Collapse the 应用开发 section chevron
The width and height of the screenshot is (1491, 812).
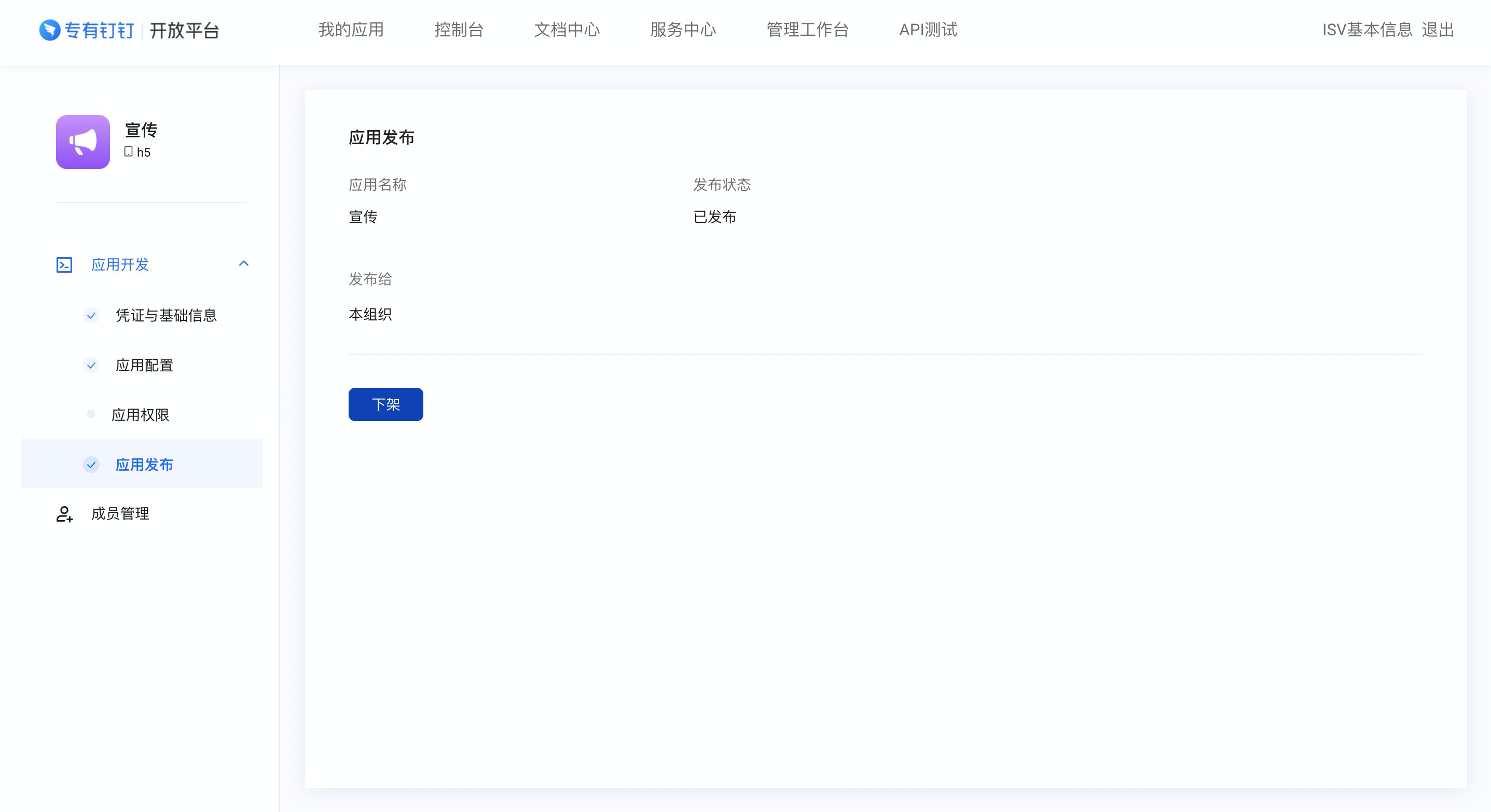point(244,264)
